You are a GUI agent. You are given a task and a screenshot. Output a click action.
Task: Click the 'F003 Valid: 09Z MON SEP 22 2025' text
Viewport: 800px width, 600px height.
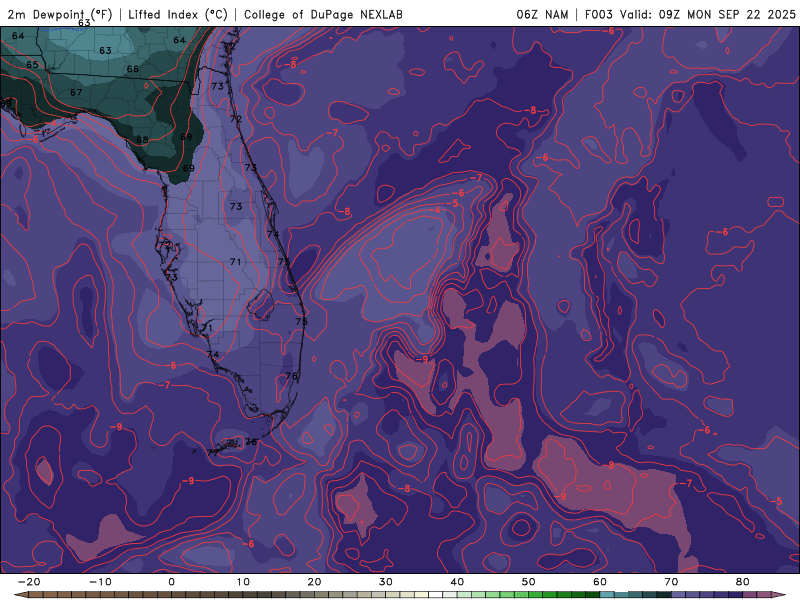(690, 15)
